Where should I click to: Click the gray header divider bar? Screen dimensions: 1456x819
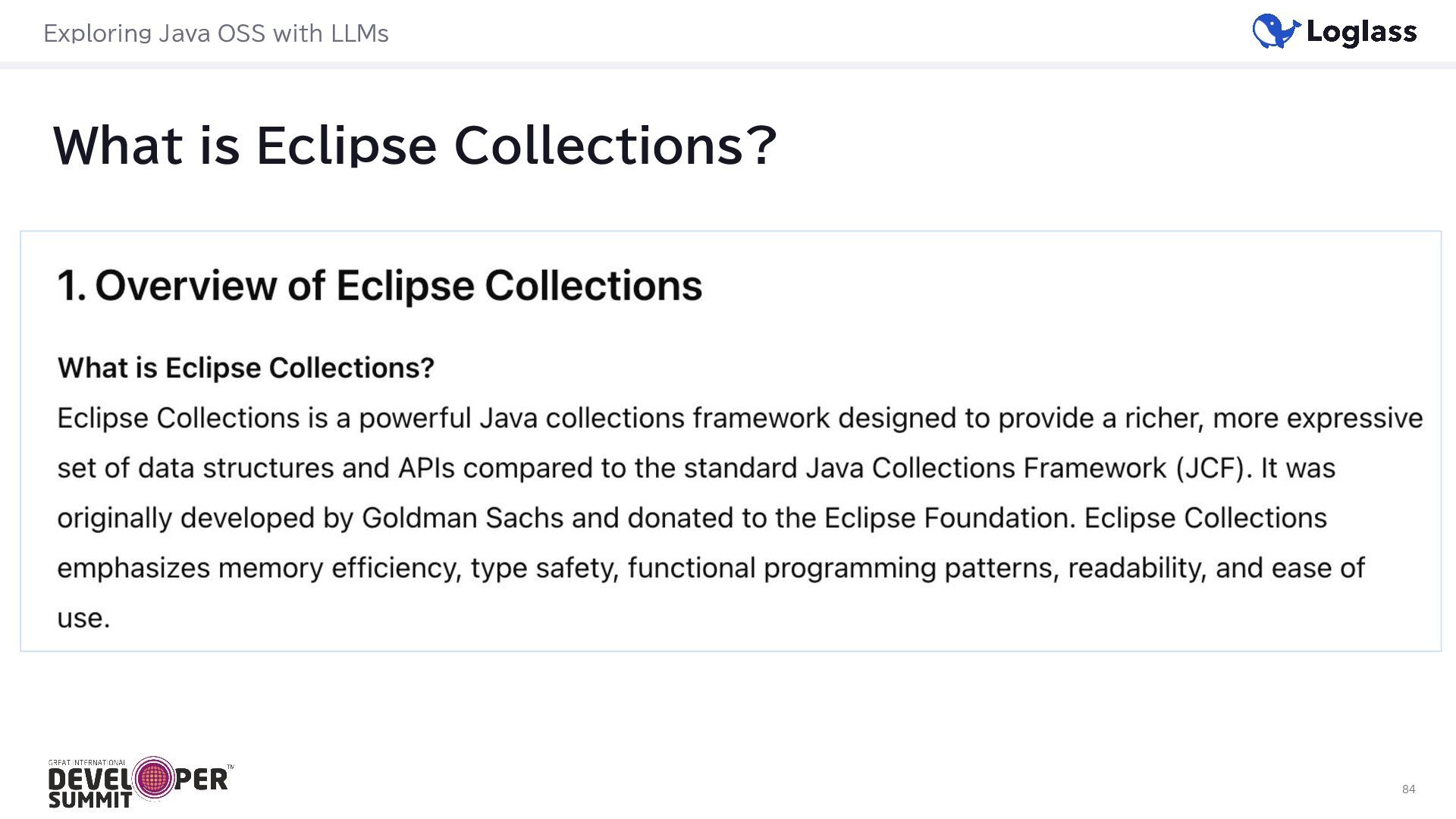[x=728, y=65]
